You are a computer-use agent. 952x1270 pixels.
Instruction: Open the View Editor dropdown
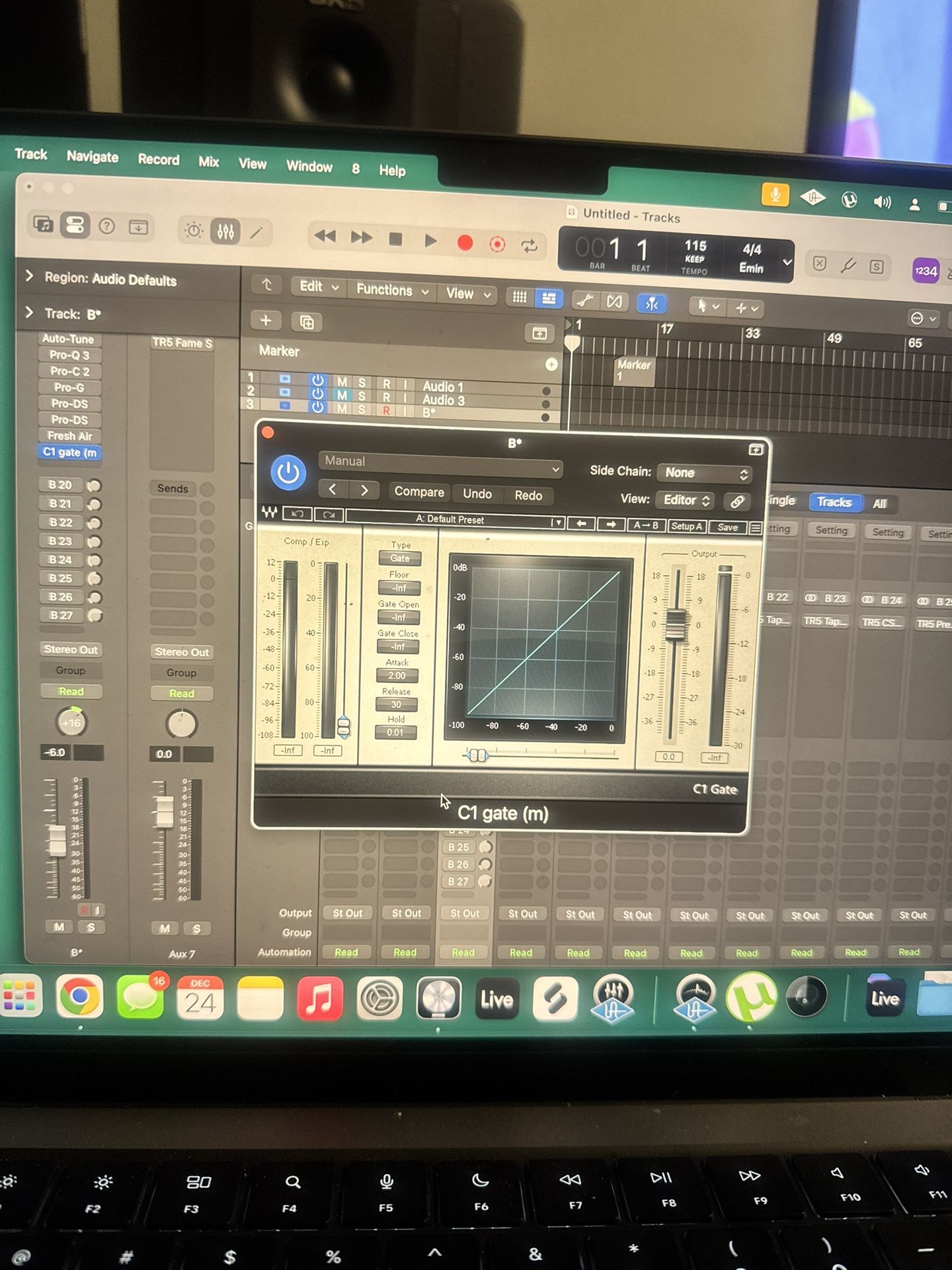click(x=687, y=501)
